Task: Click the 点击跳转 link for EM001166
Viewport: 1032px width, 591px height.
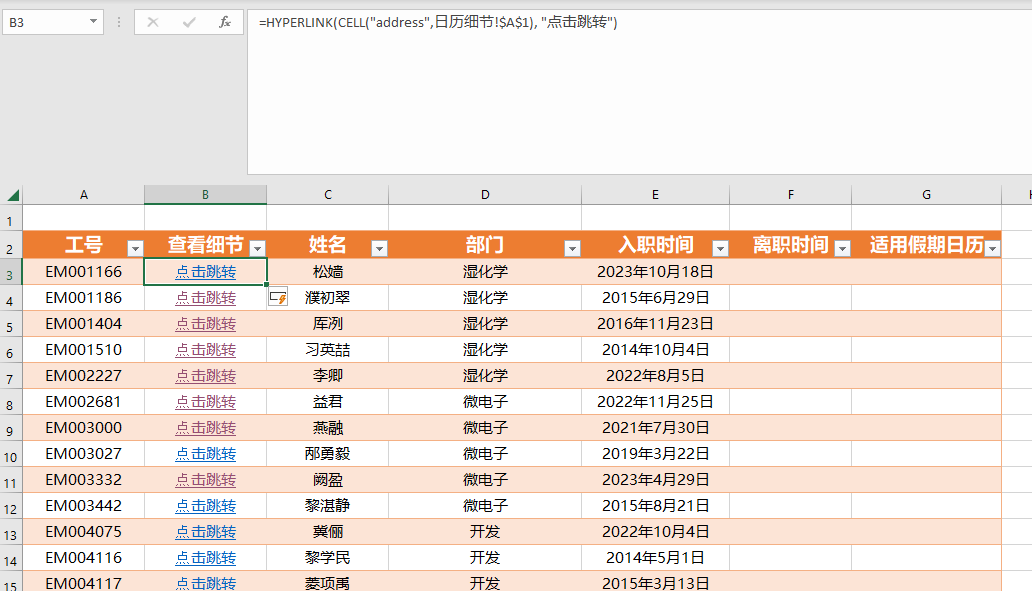Action: 205,271
